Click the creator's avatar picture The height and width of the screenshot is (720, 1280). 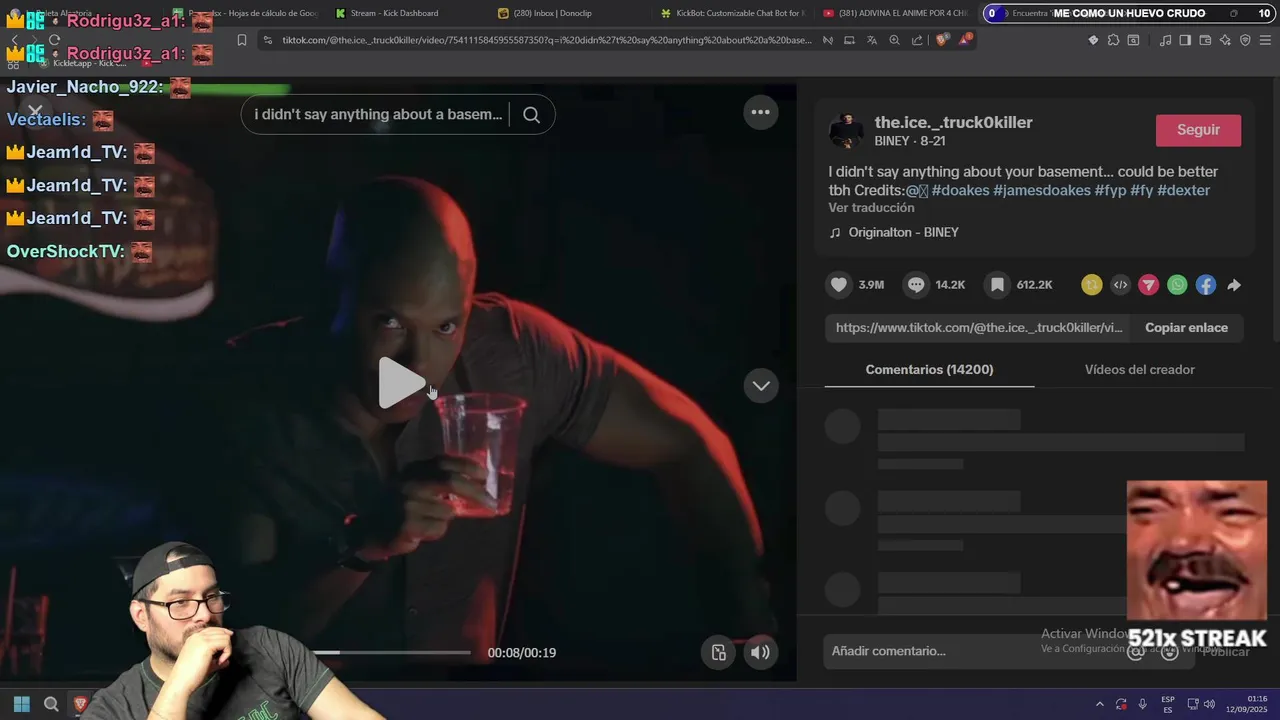tap(846, 131)
